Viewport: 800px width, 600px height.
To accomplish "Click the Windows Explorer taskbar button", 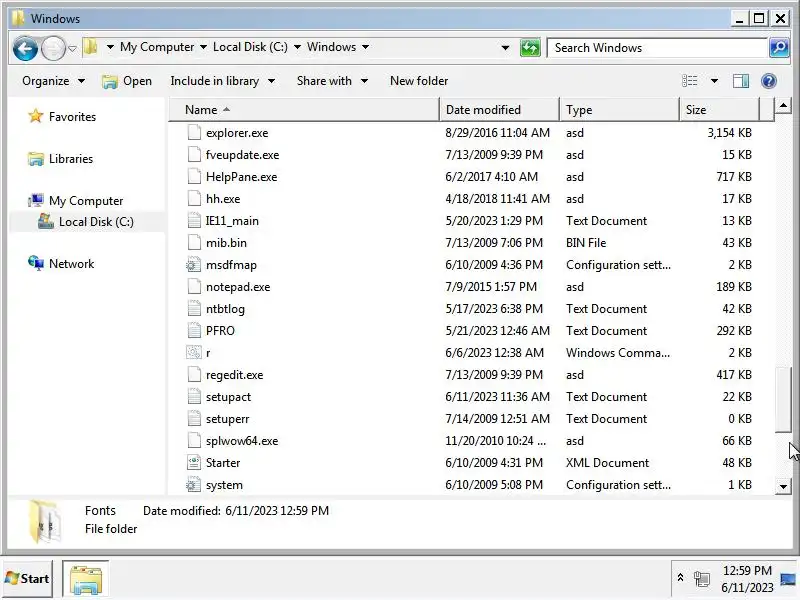I will click(x=86, y=579).
